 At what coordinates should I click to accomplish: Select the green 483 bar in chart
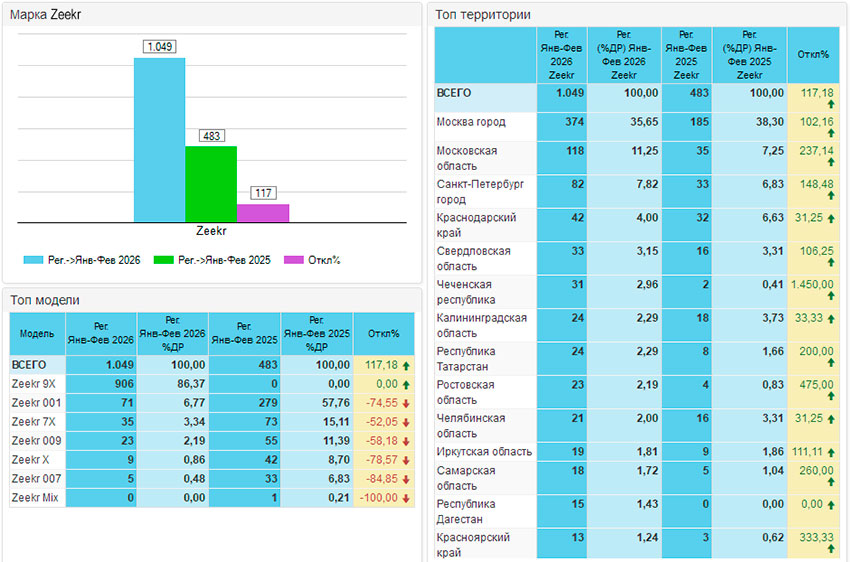point(211,183)
